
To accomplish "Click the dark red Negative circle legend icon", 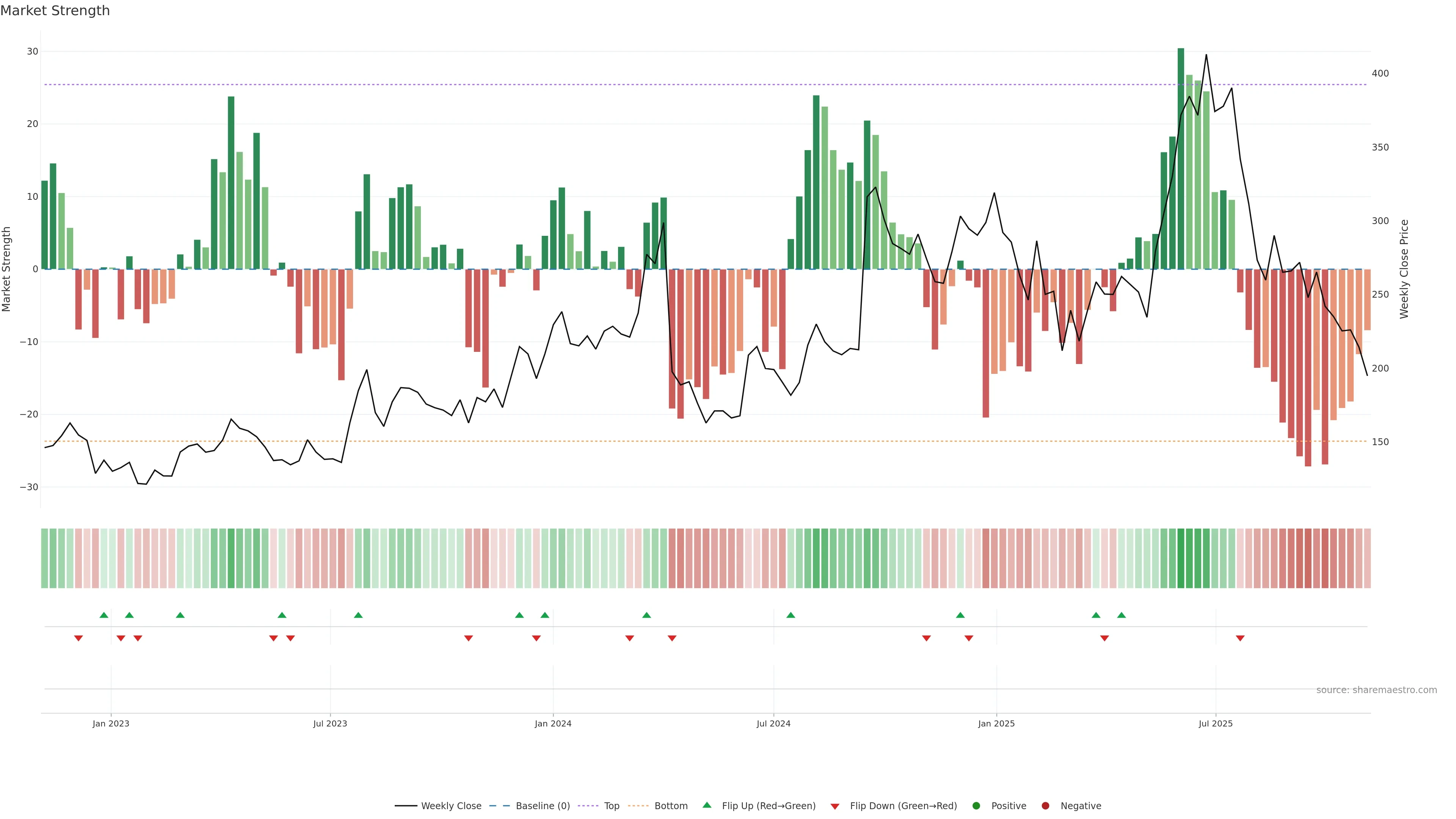I will [1045, 806].
